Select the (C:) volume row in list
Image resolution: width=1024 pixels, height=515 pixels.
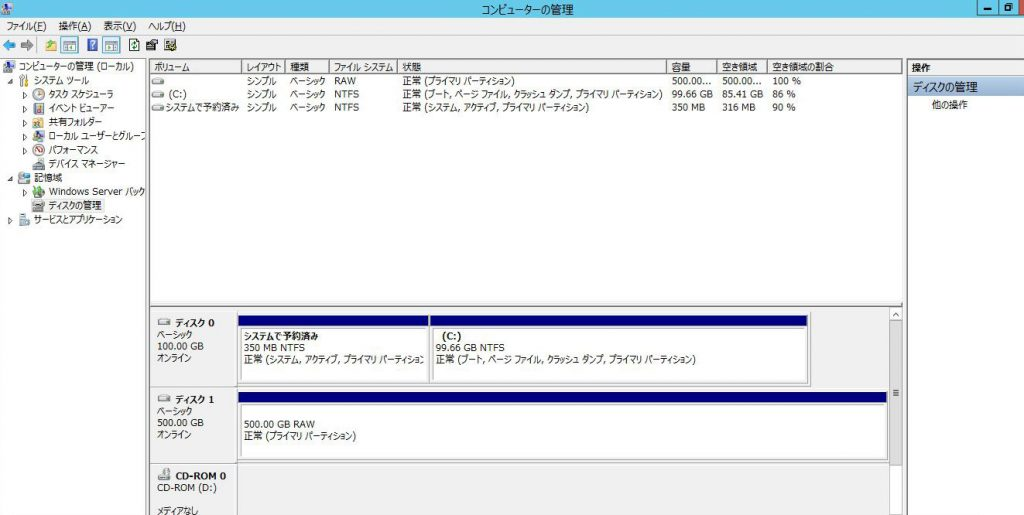[178, 94]
